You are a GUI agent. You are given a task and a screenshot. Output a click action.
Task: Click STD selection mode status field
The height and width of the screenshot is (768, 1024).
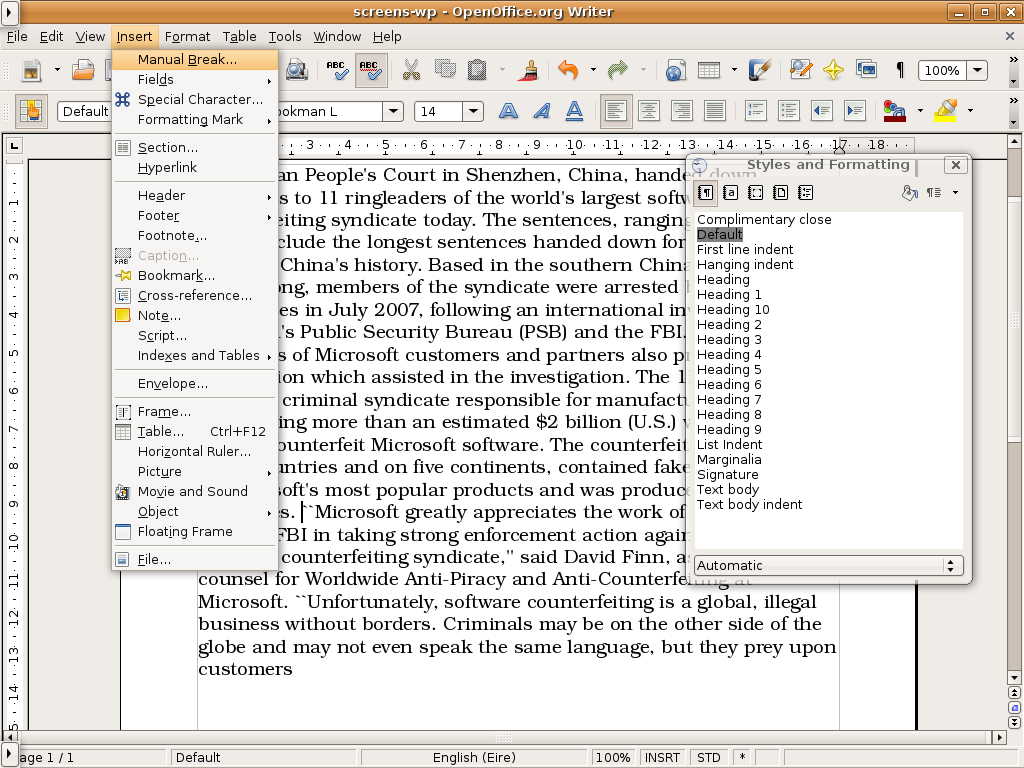pos(709,758)
